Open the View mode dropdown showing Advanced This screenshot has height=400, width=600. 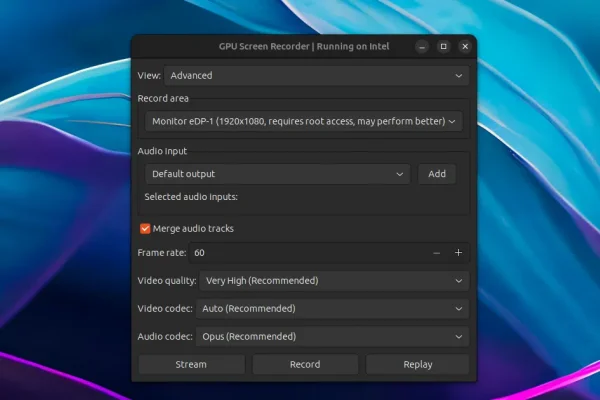pos(316,75)
